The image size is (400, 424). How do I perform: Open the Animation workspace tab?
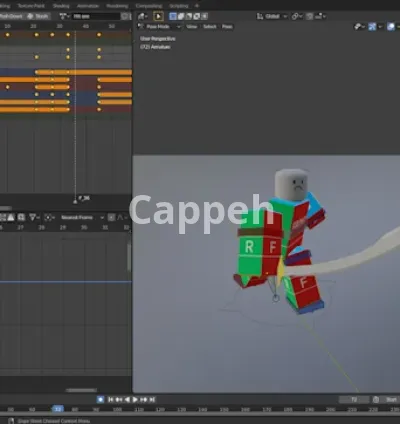[x=88, y=6]
